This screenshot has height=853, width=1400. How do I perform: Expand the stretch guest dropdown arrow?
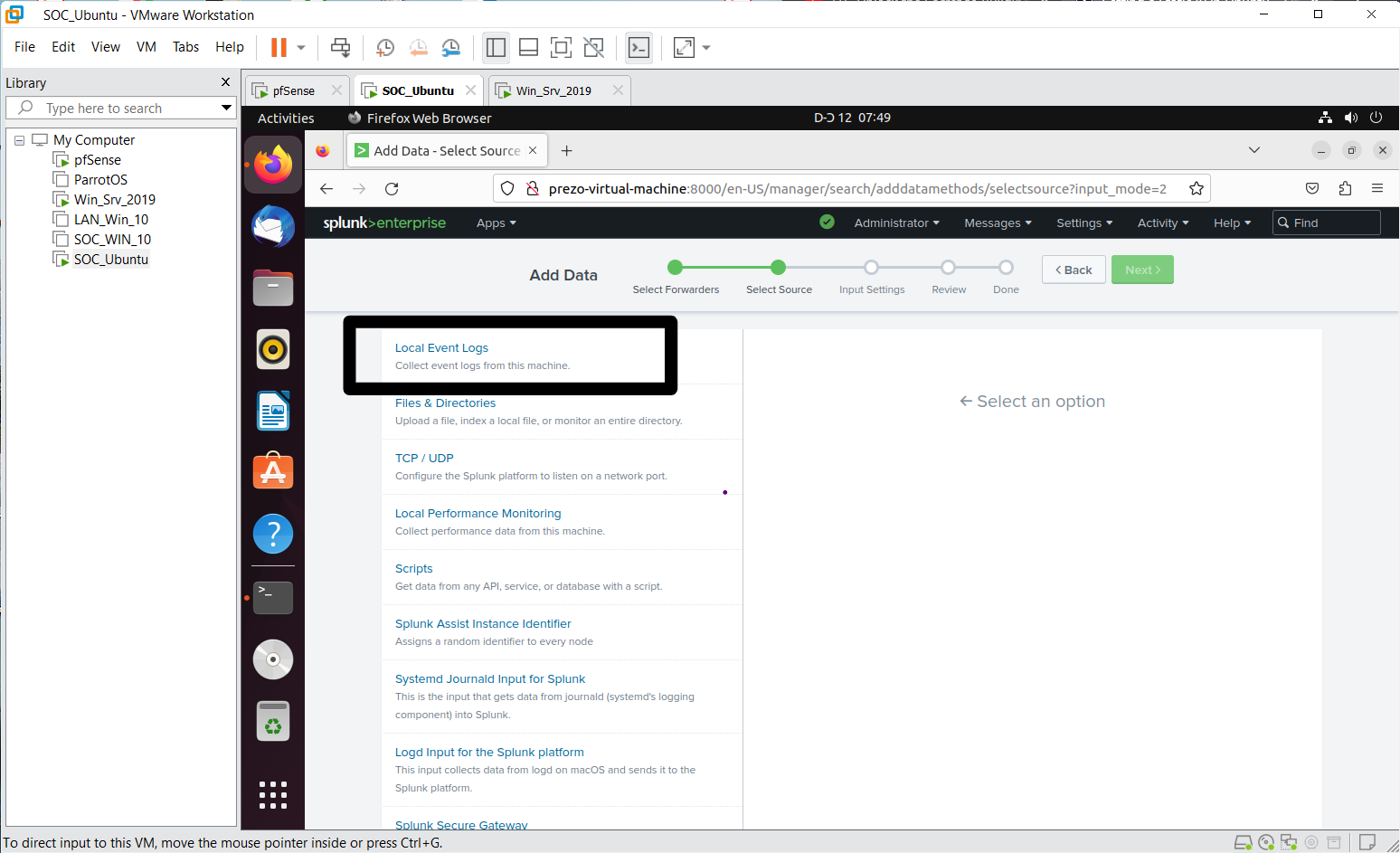pos(706,47)
